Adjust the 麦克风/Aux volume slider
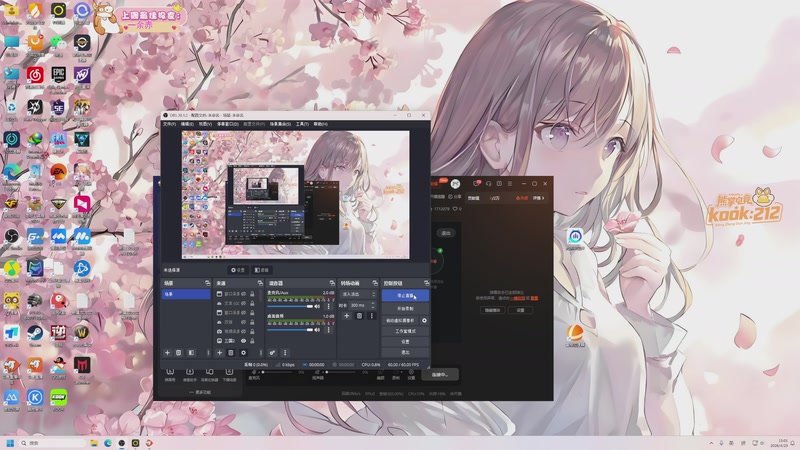This screenshot has width=800, height=450. pos(290,307)
